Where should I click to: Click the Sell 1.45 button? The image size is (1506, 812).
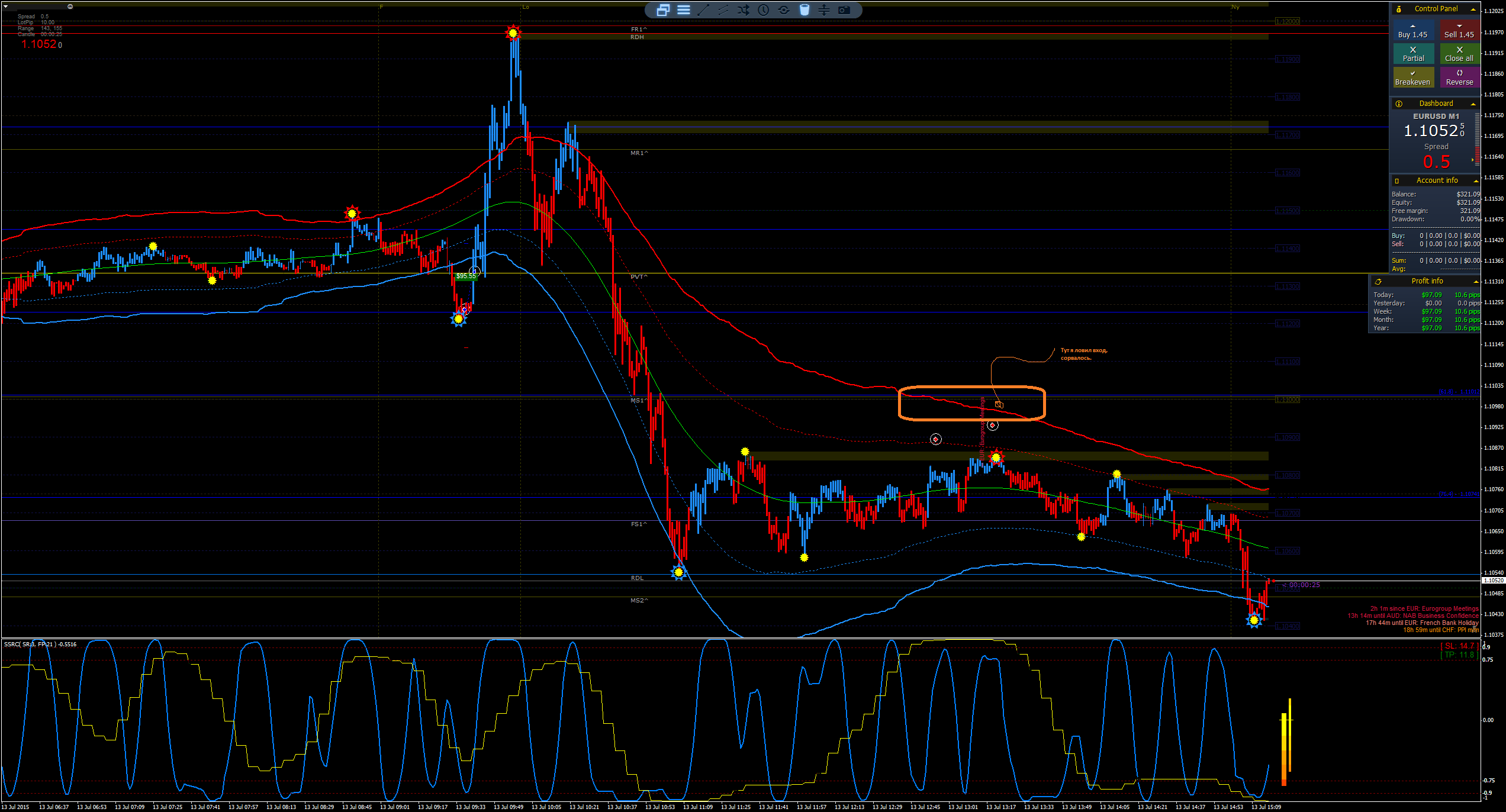[1459, 30]
